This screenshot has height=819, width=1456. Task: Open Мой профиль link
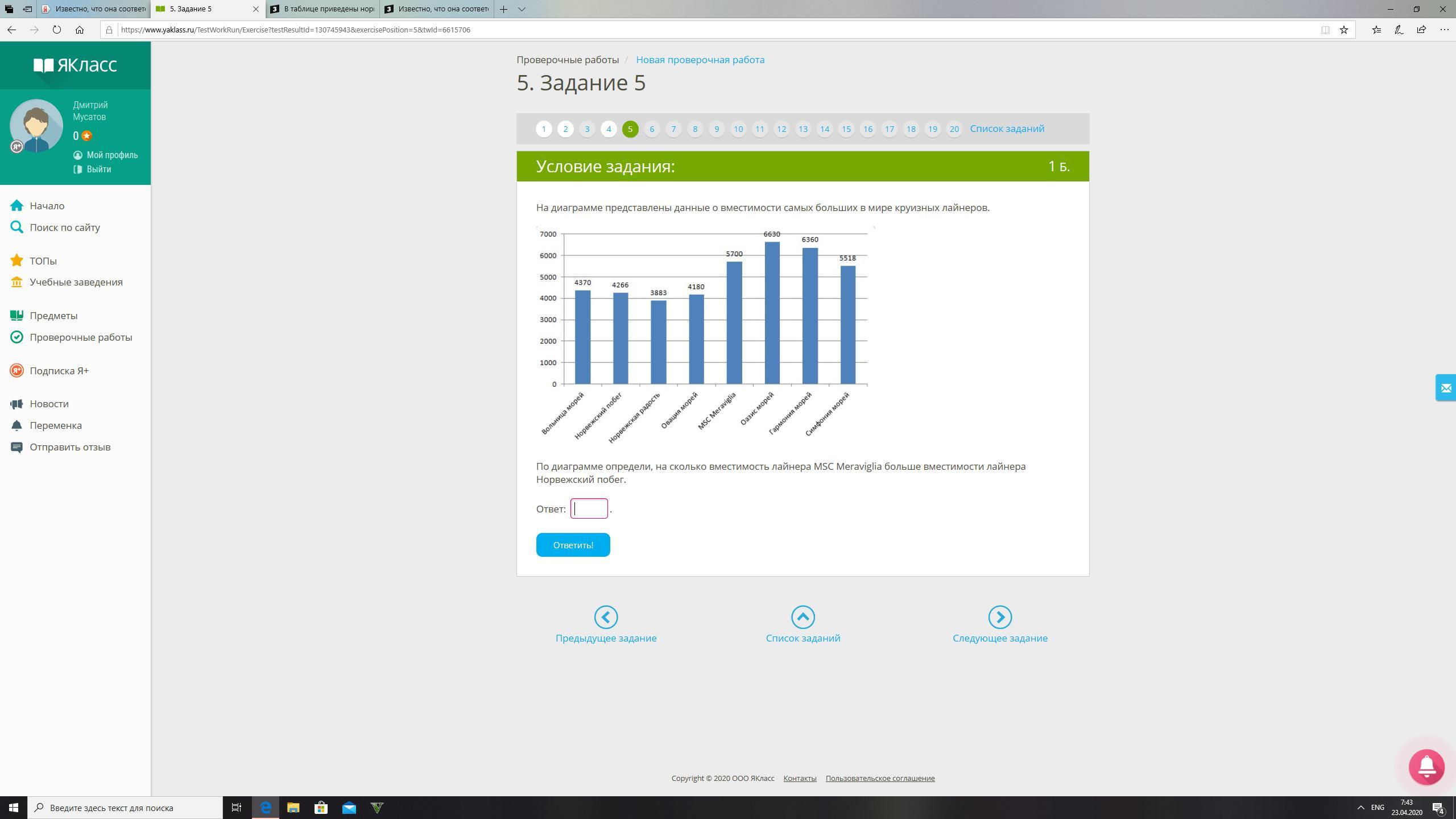[x=112, y=155]
